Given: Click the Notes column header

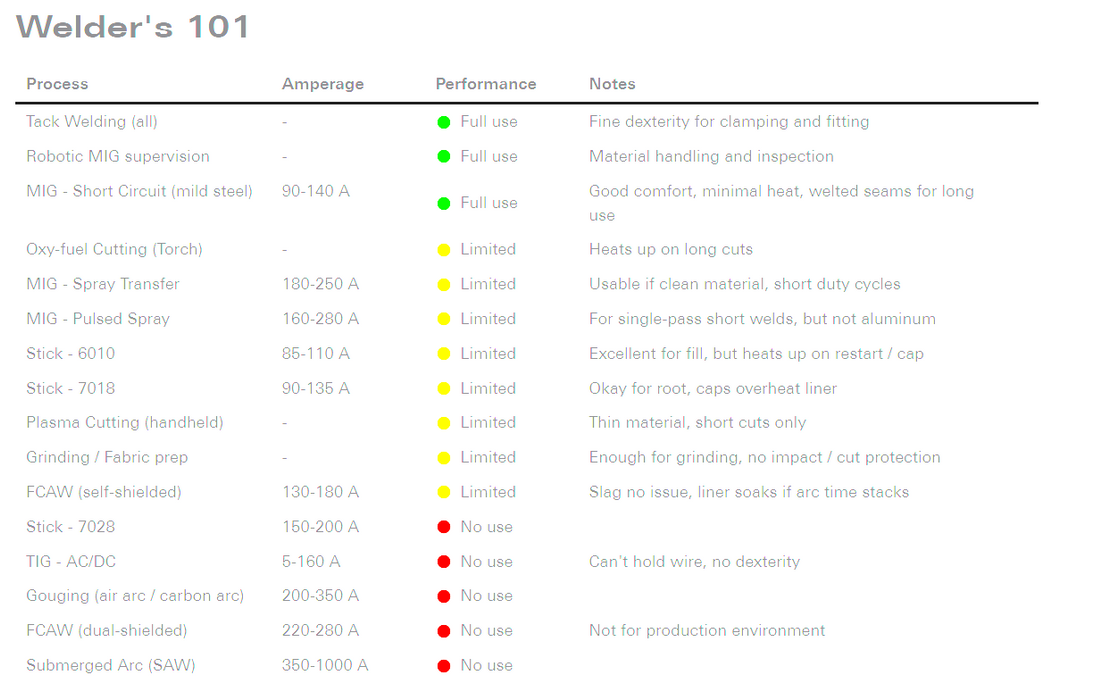Looking at the screenshot, I should [612, 84].
